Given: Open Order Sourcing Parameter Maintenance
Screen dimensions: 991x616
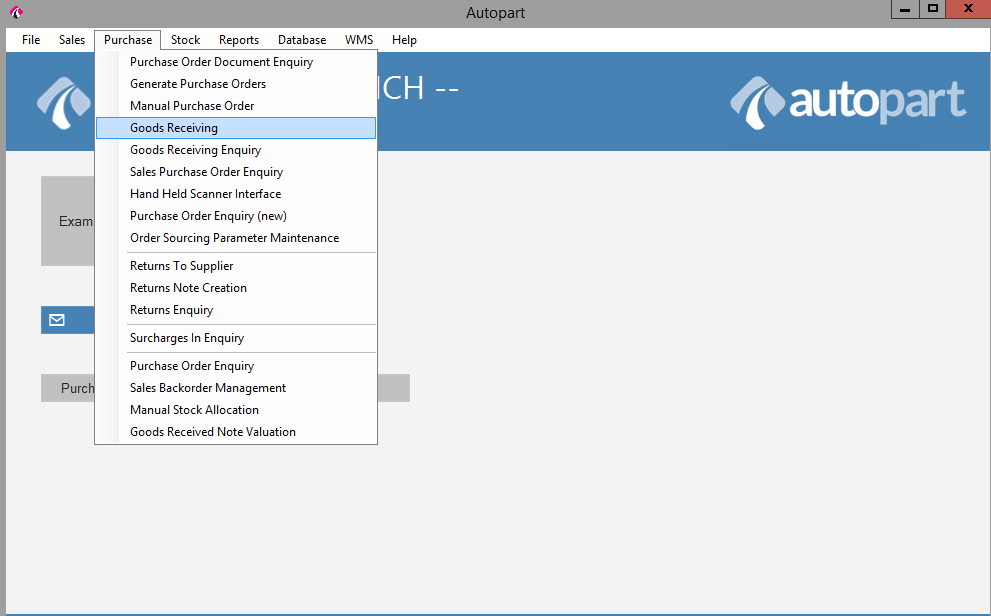Looking at the screenshot, I should pyautogui.click(x=236, y=238).
